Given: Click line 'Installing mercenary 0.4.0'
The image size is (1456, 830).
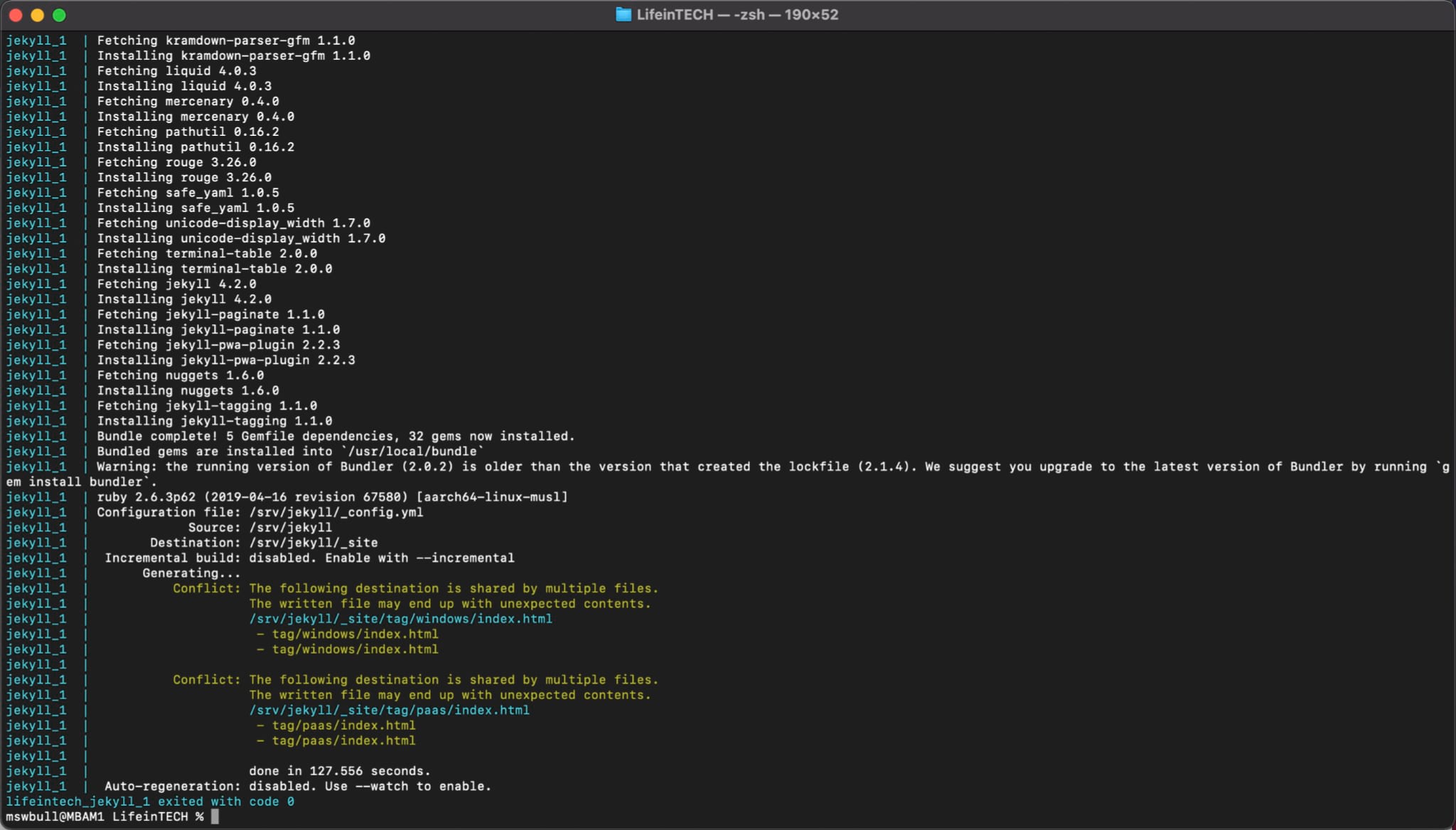Looking at the screenshot, I should (x=196, y=117).
